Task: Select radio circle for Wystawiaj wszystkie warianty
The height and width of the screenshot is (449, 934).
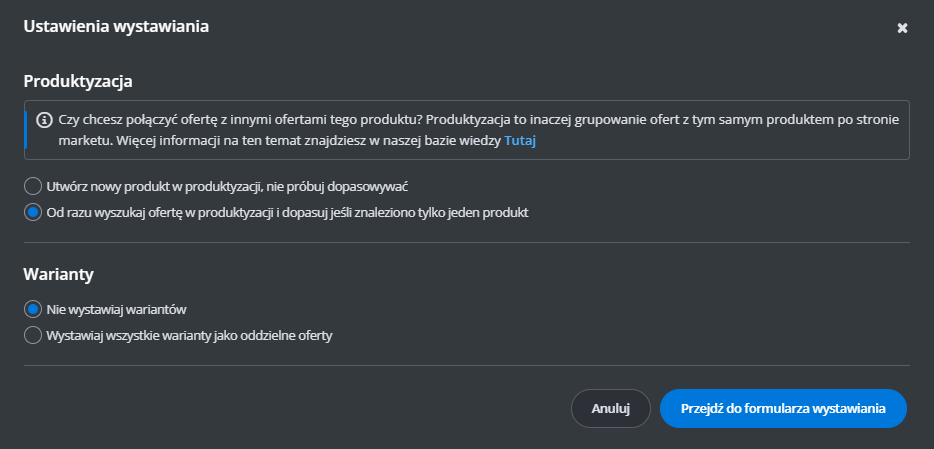Action: coord(33,335)
